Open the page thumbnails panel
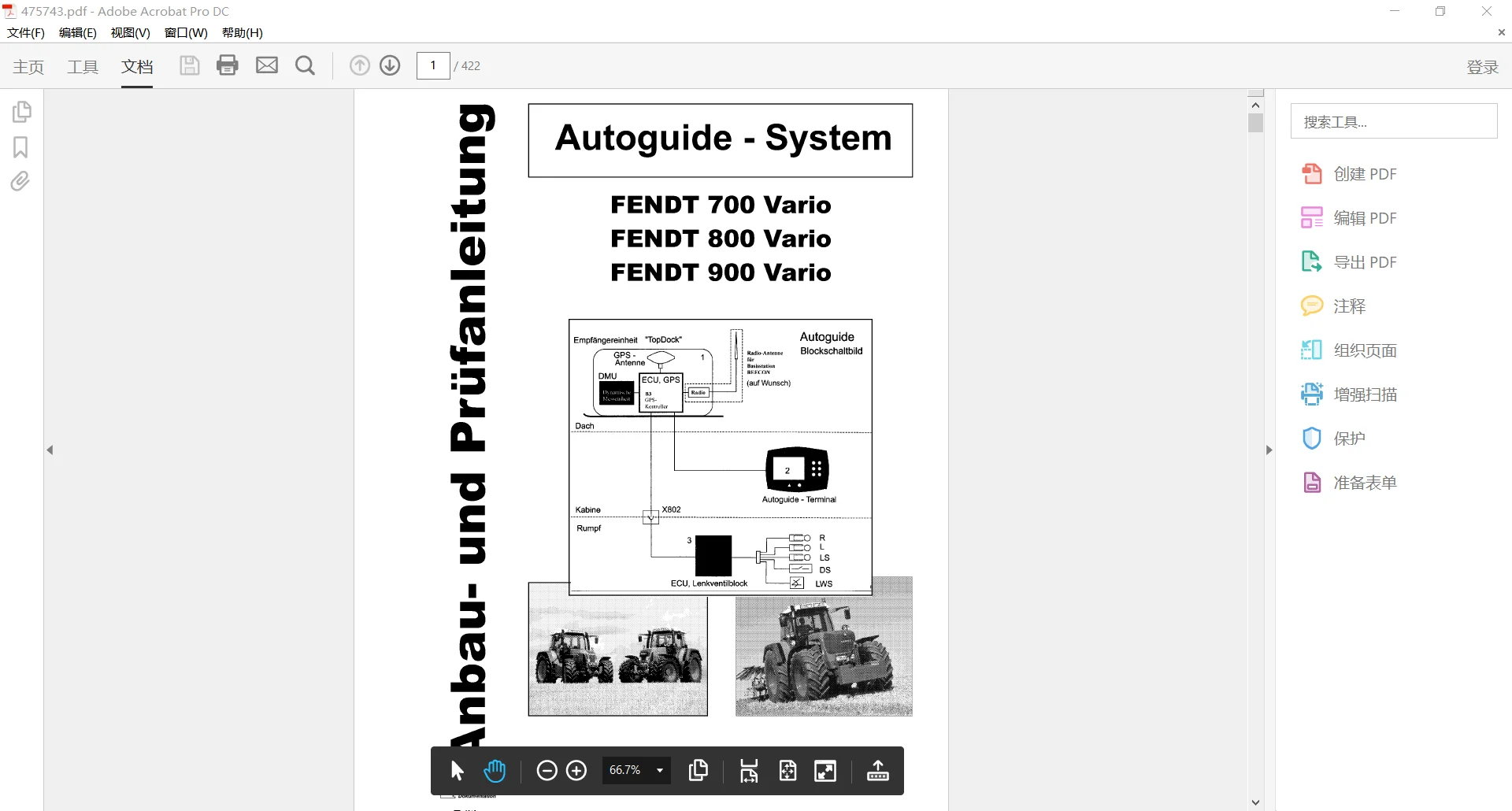1512x811 pixels. tap(21, 112)
